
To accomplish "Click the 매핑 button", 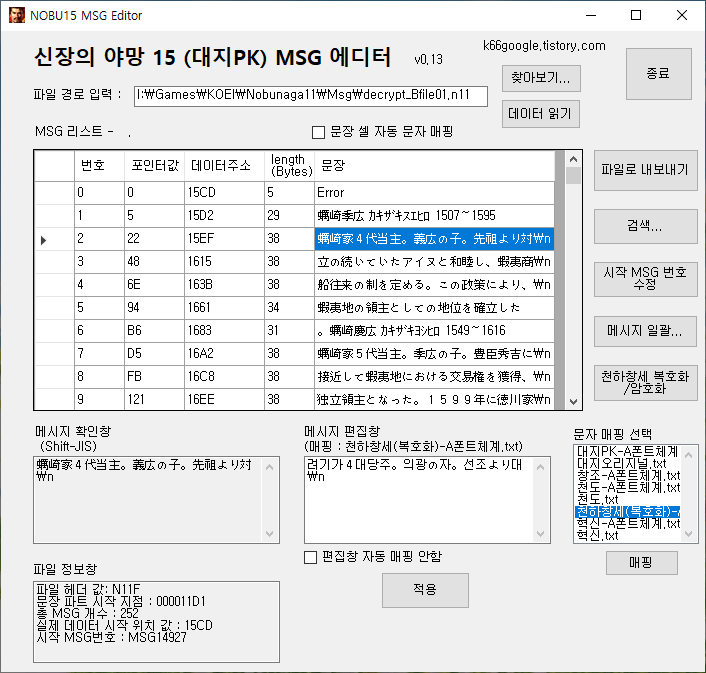I will coord(641,563).
